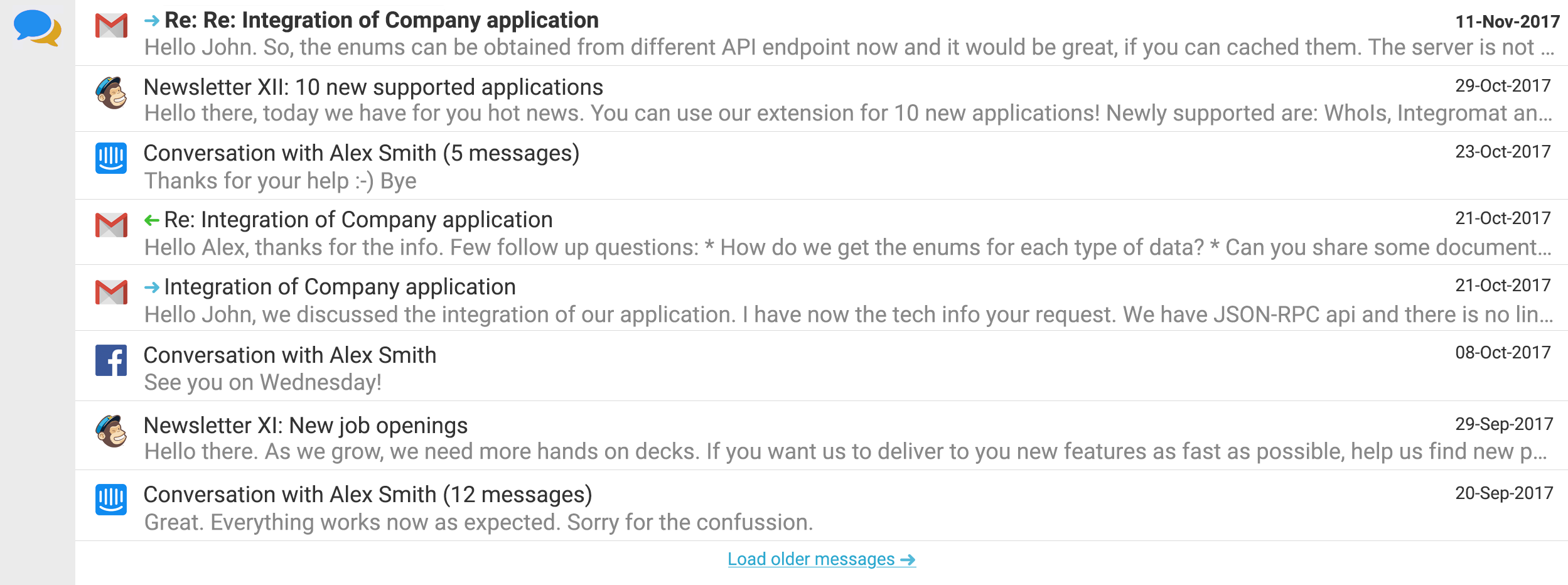The width and height of the screenshot is (1568, 585).
Task: Click green incoming arrow on Re: Integration message
Action: coord(151,220)
